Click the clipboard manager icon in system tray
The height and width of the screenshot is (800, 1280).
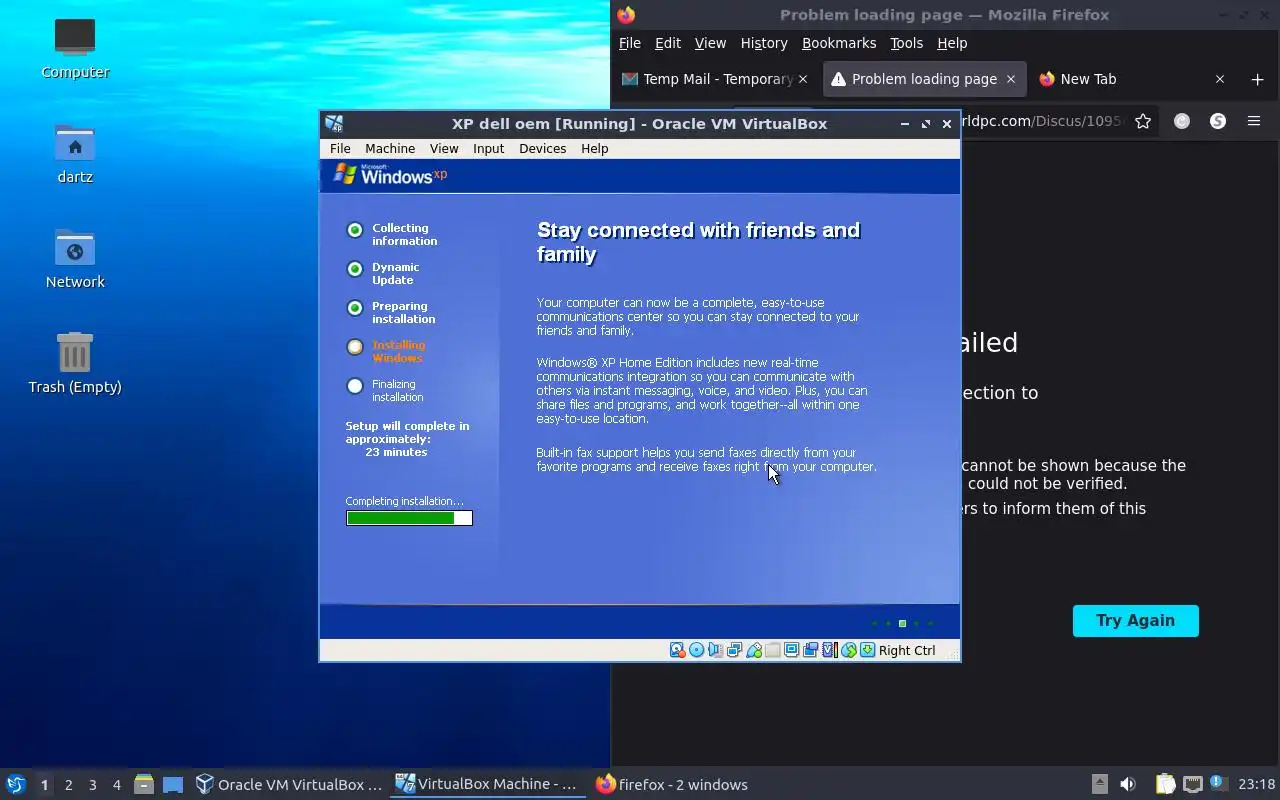pyautogui.click(x=1165, y=784)
